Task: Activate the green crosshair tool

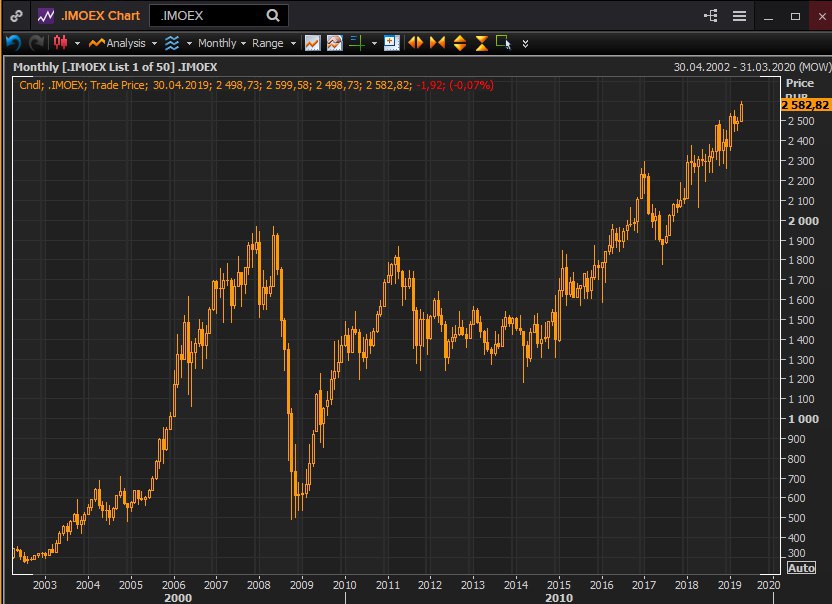Action: pos(357,43)
